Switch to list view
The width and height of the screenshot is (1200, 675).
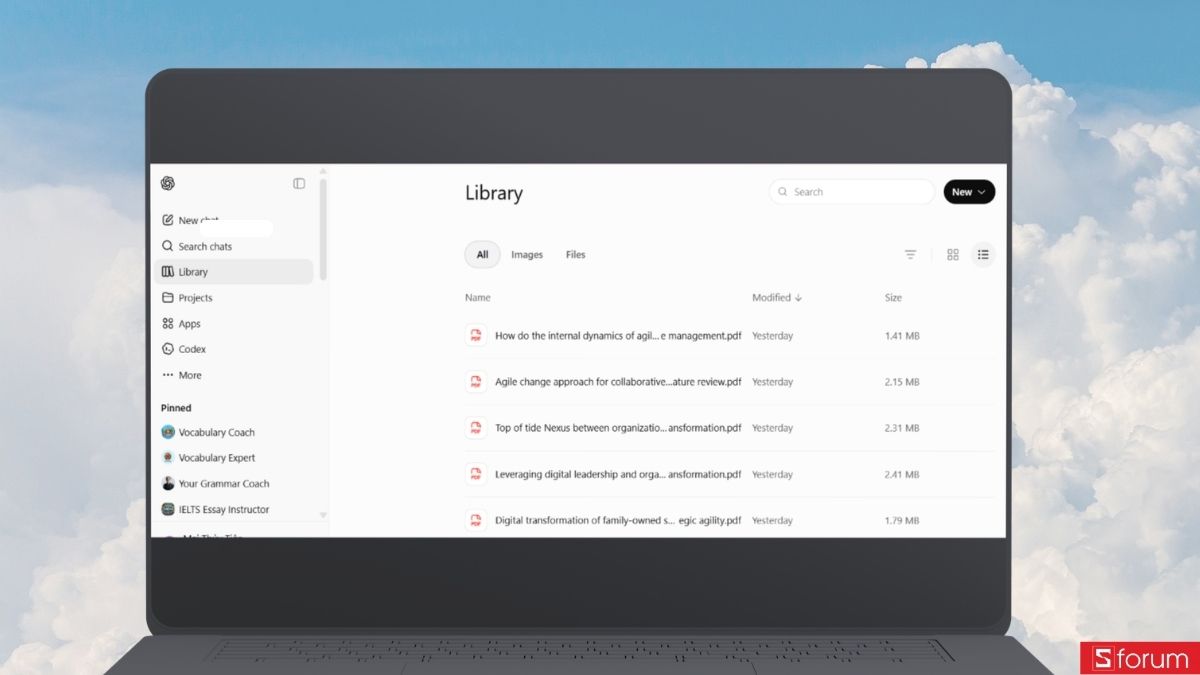pos(983,255)
